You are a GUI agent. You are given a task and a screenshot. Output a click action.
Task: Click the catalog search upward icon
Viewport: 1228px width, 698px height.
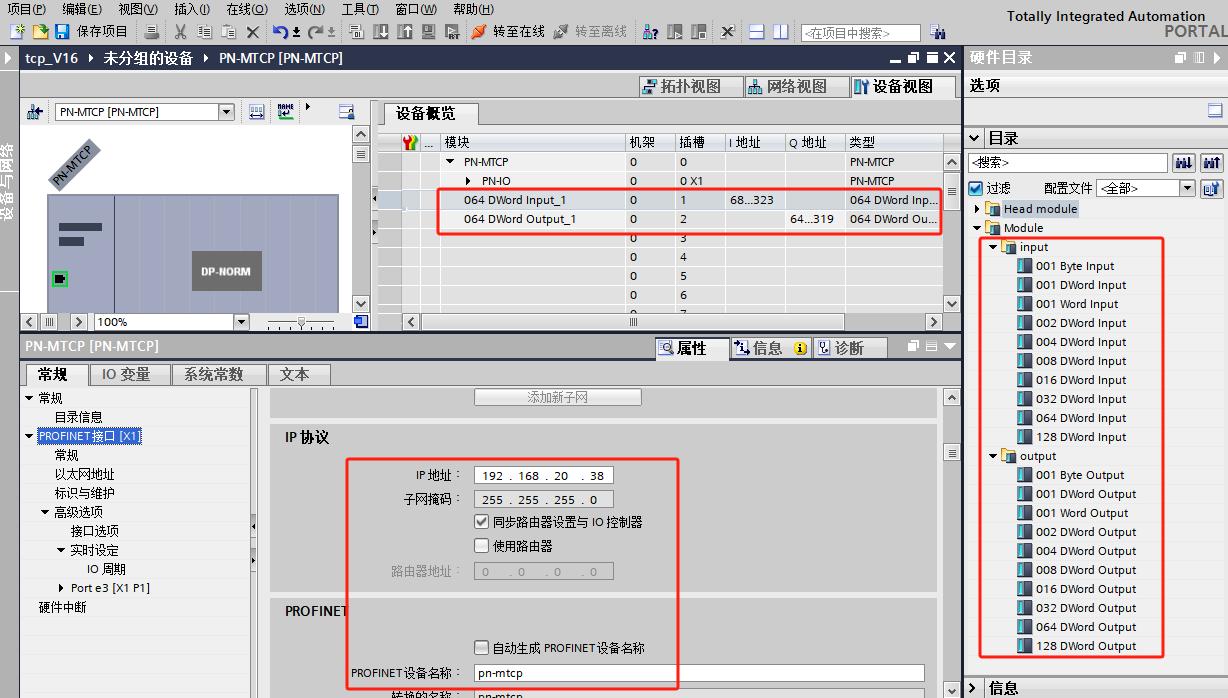point(1212,162)
